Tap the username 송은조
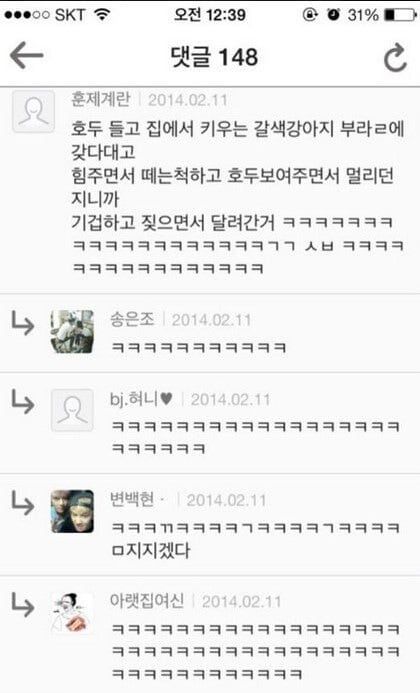420x693 pixels. [x=132, y=319]
